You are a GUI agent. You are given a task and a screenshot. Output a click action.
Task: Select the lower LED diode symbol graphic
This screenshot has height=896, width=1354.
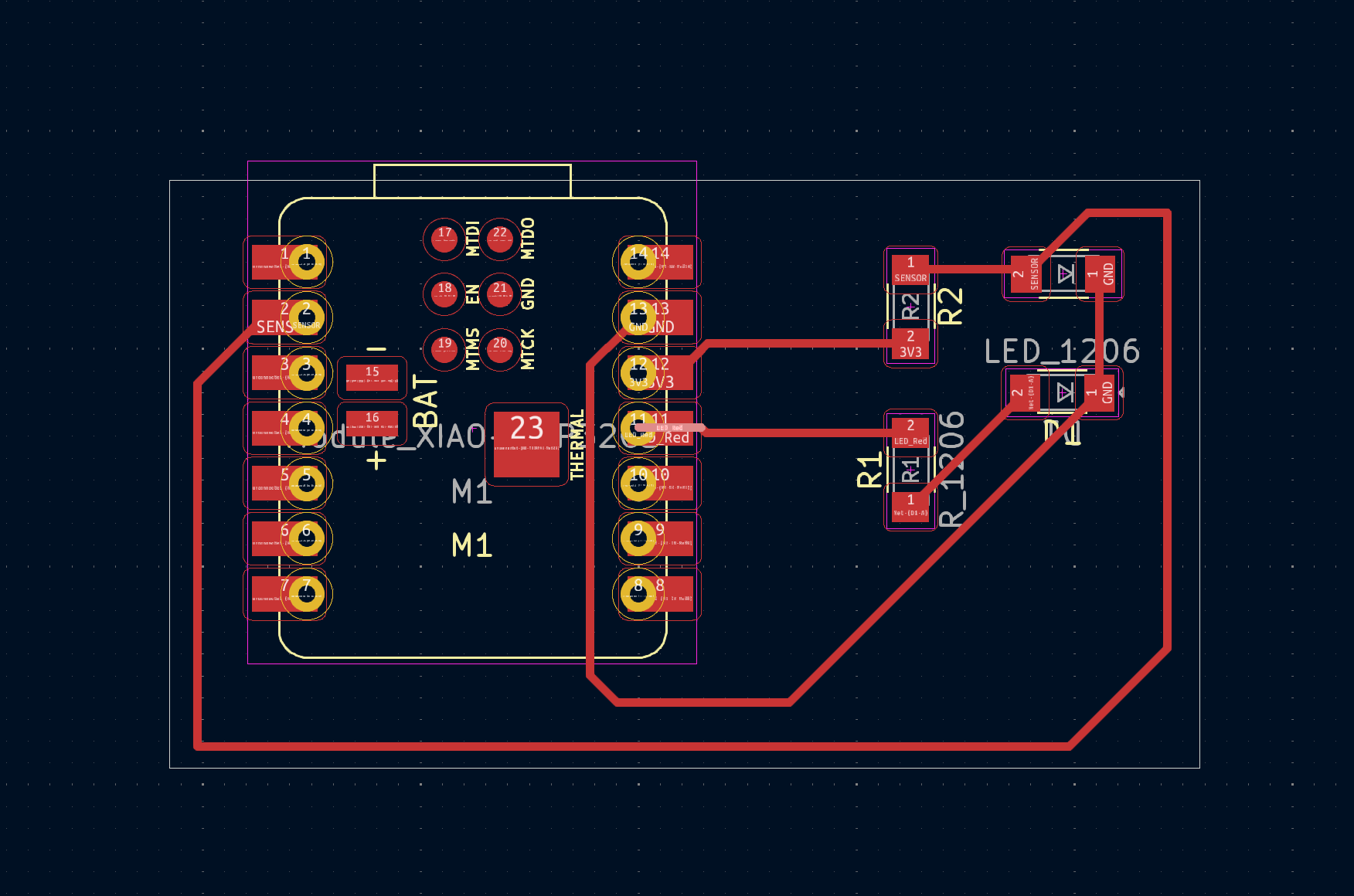(1065, 393)
